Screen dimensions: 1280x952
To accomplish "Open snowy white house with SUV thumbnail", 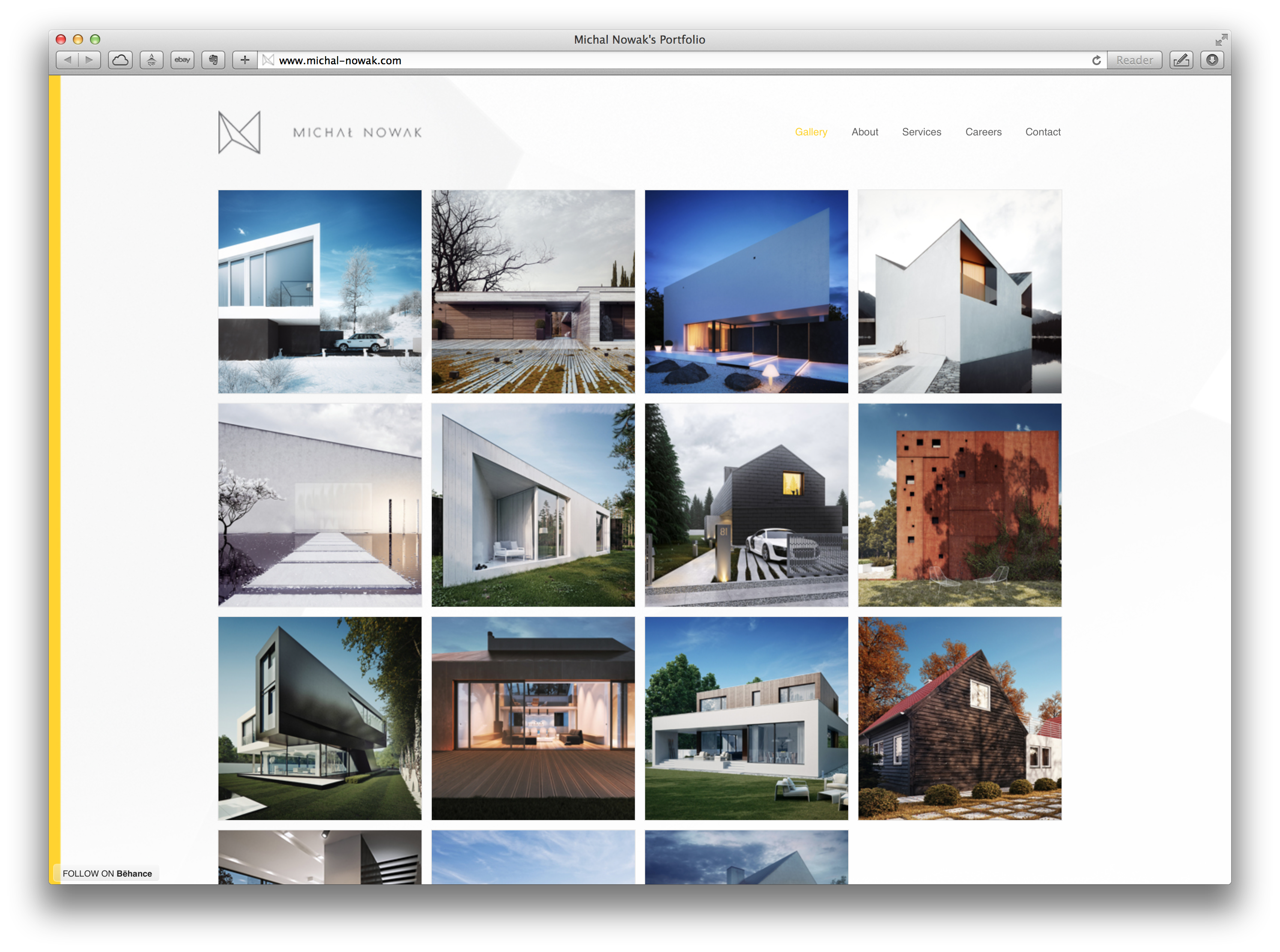I will coord(320,292).
